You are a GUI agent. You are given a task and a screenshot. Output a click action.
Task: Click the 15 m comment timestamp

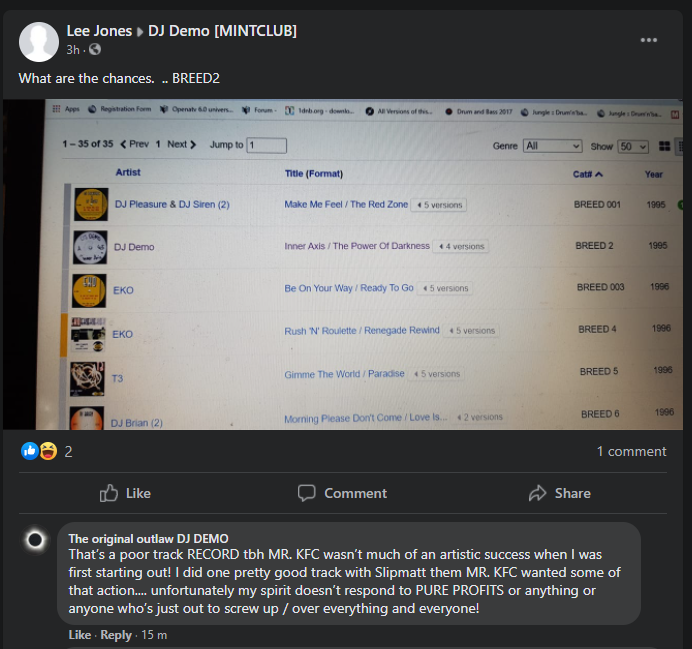154,635
